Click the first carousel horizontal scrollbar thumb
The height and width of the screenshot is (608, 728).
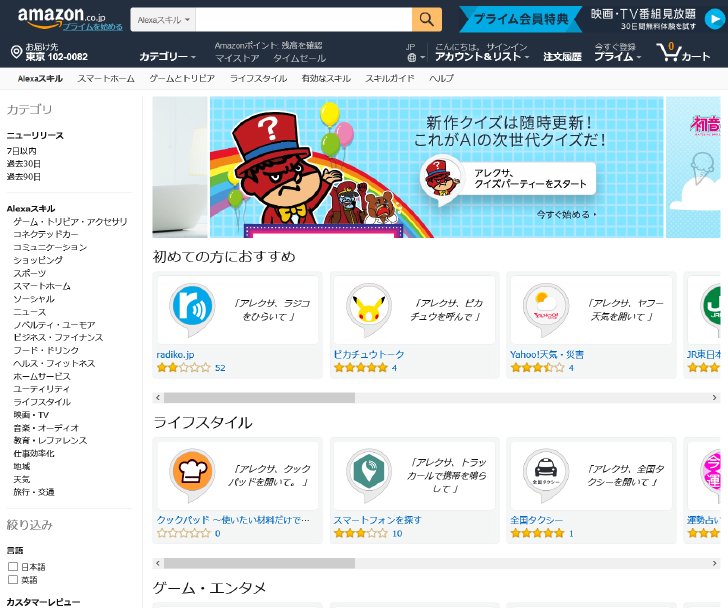pos(259,398)
